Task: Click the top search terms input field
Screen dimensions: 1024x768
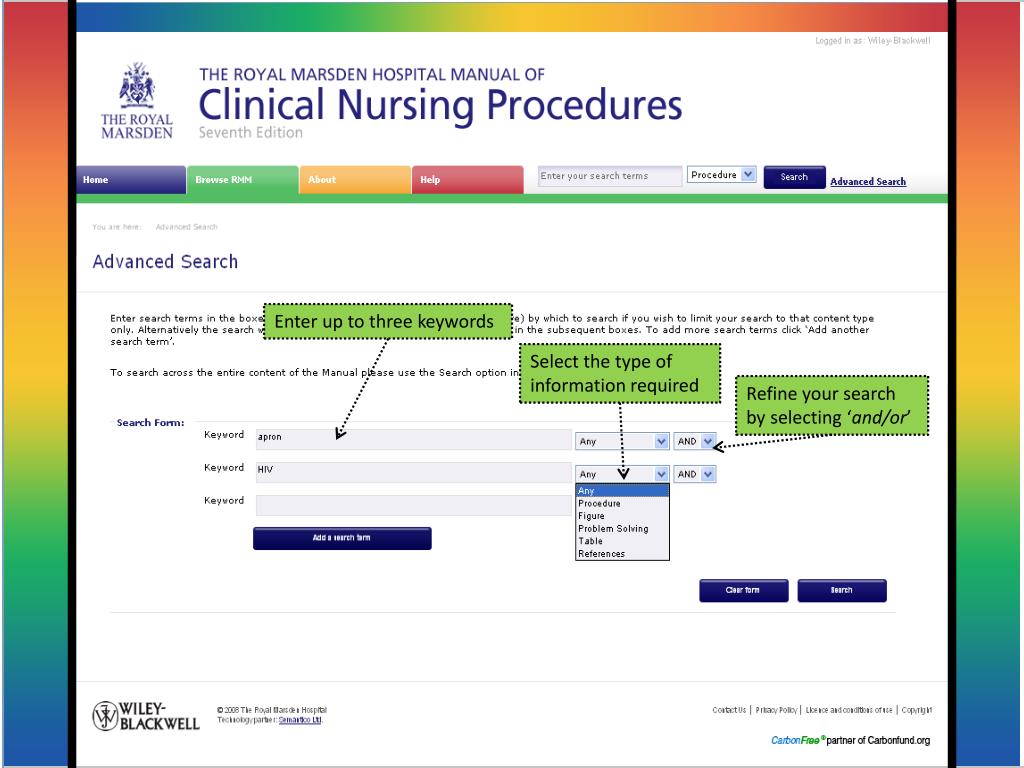Action: coord(609,176)
